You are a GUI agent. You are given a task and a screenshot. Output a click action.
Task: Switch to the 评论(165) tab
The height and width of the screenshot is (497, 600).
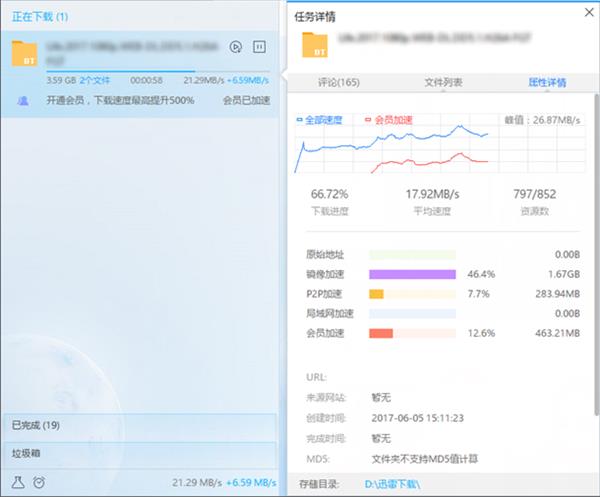(x=338, y=82)
